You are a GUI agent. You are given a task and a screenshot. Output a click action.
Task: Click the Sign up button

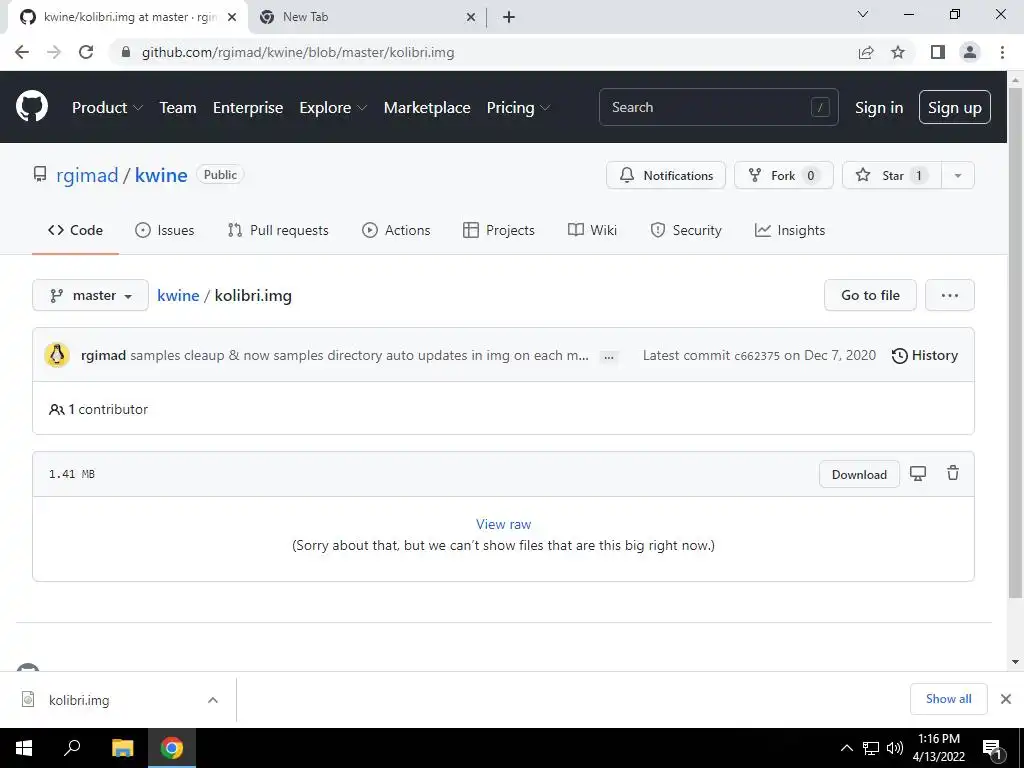(x=955, y=107)
